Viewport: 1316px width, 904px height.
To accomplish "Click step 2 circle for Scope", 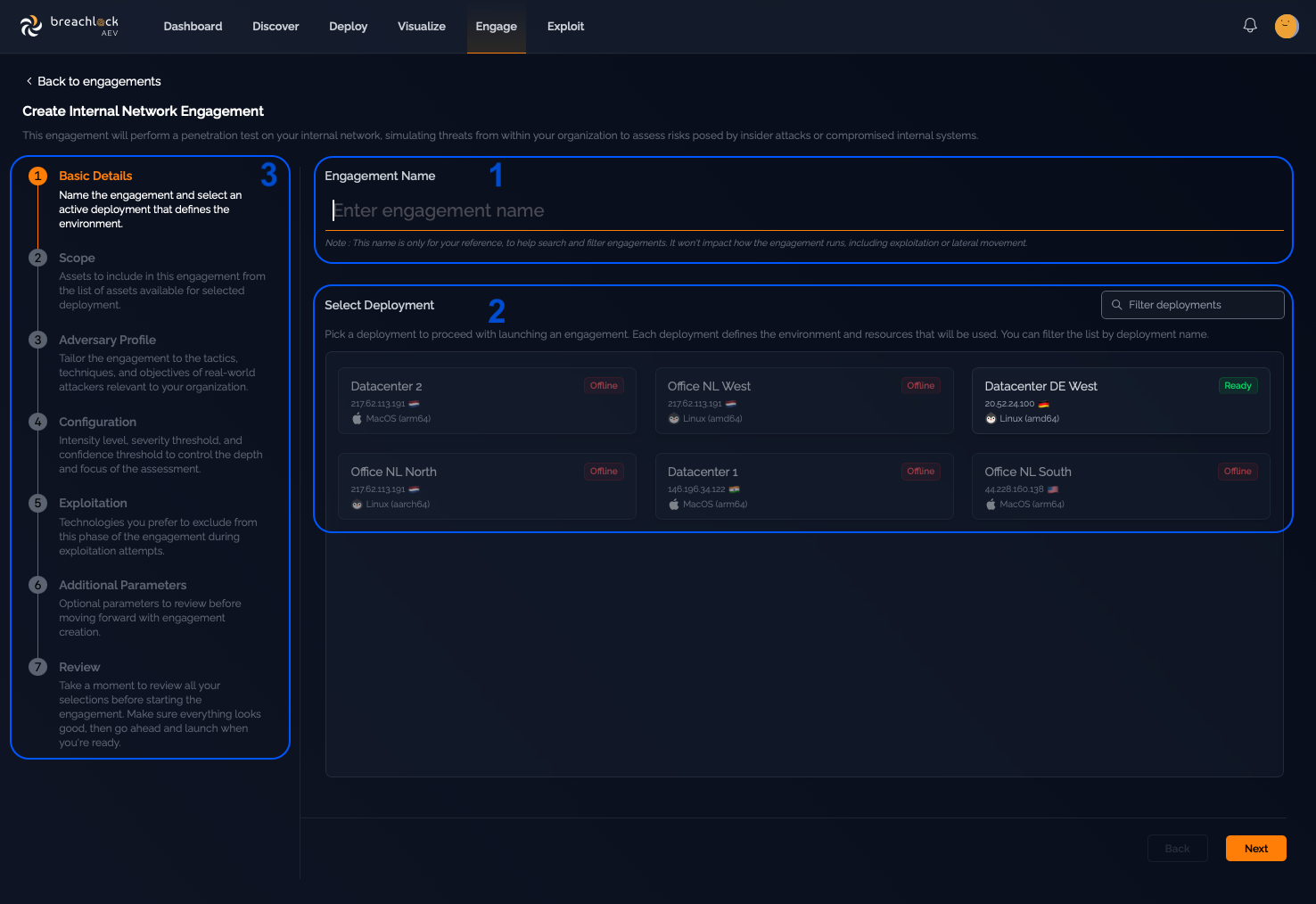I will tap(37, 258).
